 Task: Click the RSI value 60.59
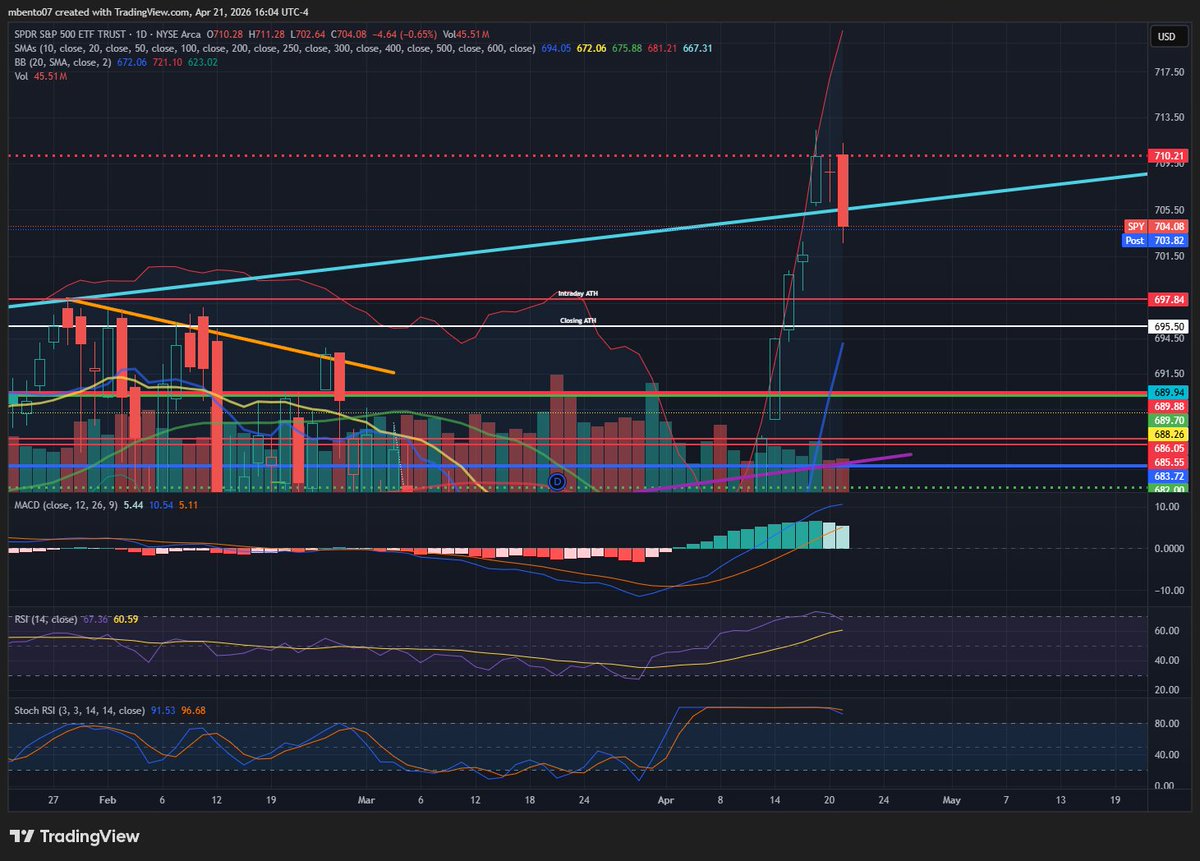point(126,619)
